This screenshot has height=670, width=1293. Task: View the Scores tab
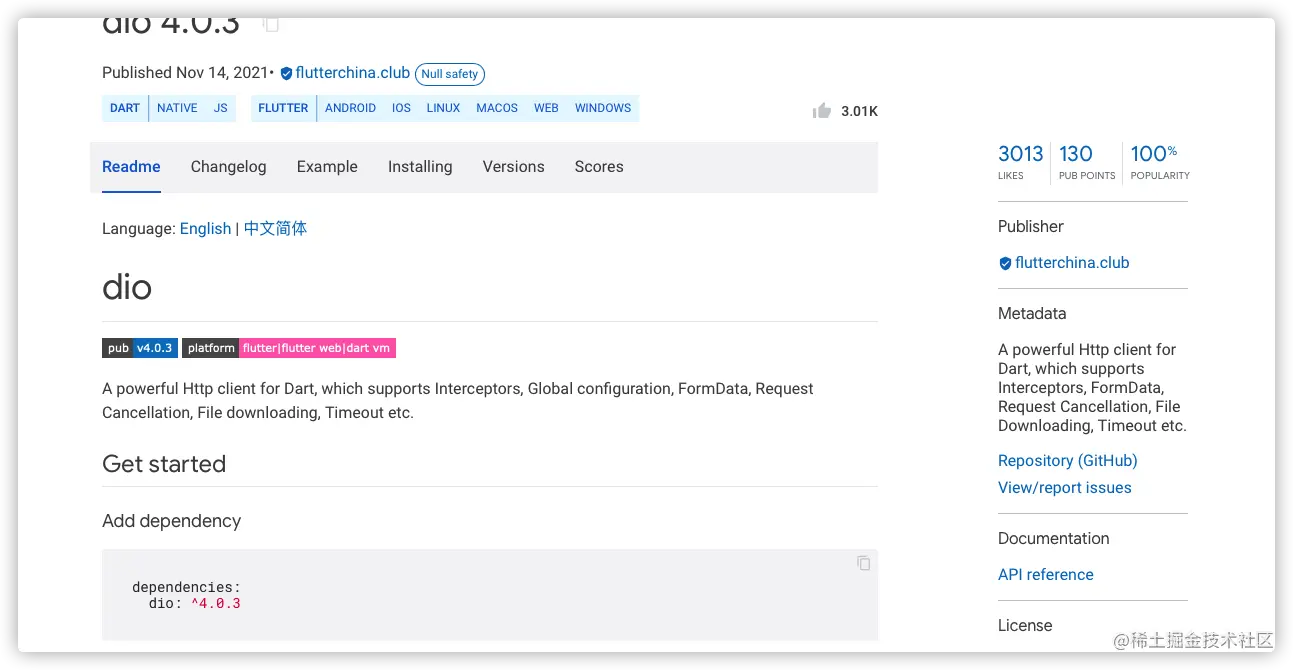click(599, 167)
